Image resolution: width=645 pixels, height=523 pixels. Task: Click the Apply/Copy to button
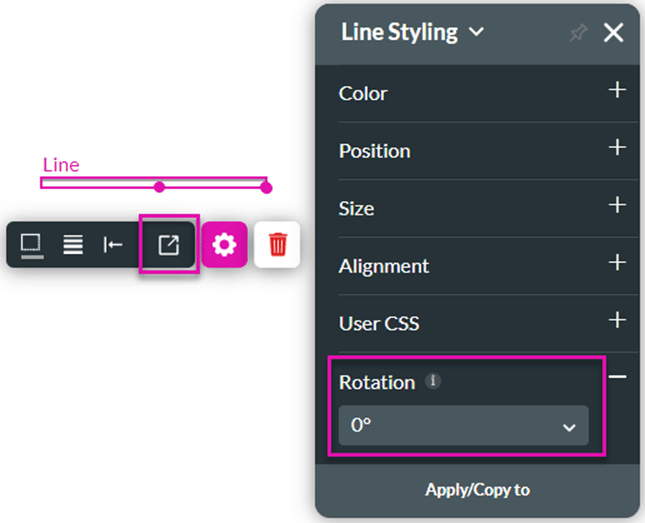[477, 490]
